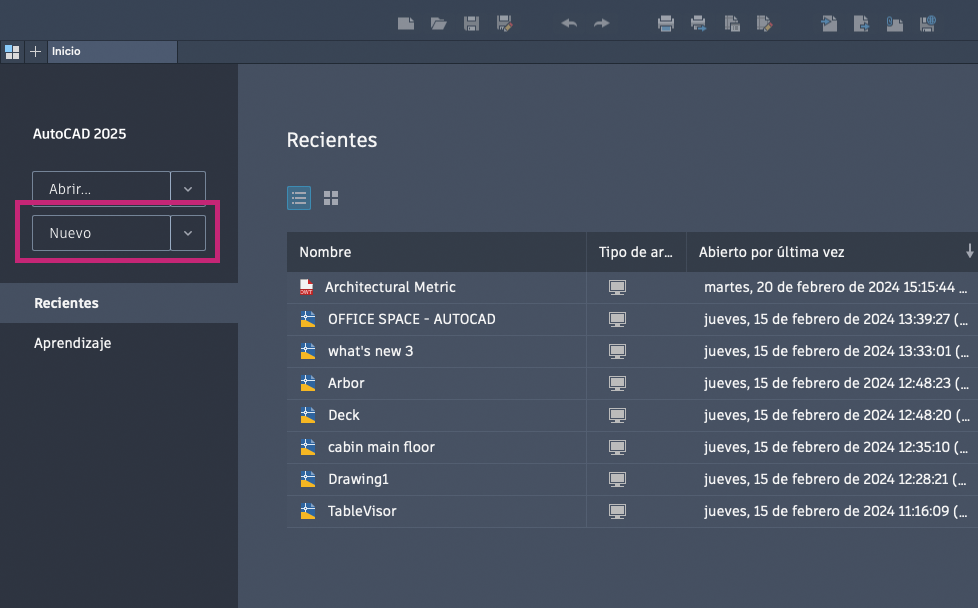The image size is (978, 608).
Task: Click the Save disk toolbar icon
Action: [472, 24]
